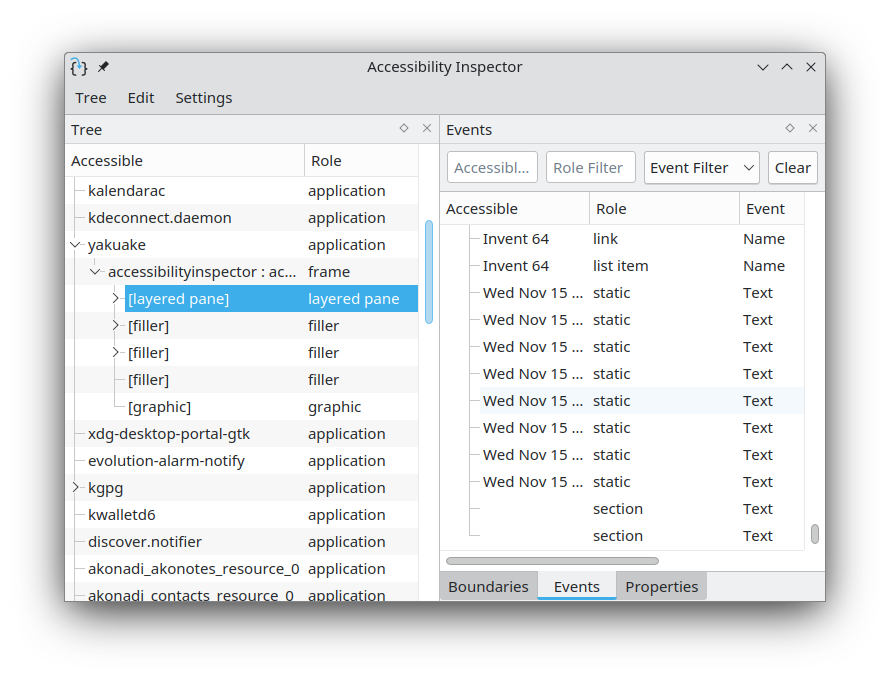Click the pin icon in title bar

(103, 67)
